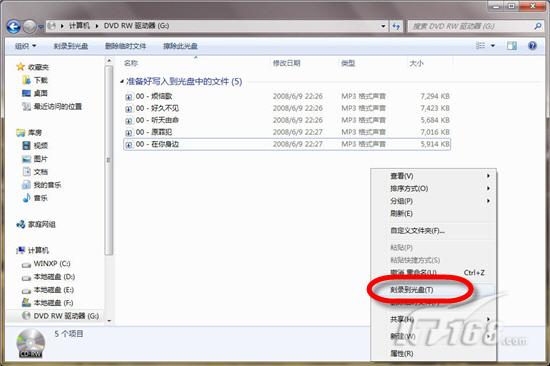550x366 pixels.
Task: Click the DVD RW 驱动器 (G:) disc icon in sidebar
Action: pyautogui.click(x=26, y=315)
